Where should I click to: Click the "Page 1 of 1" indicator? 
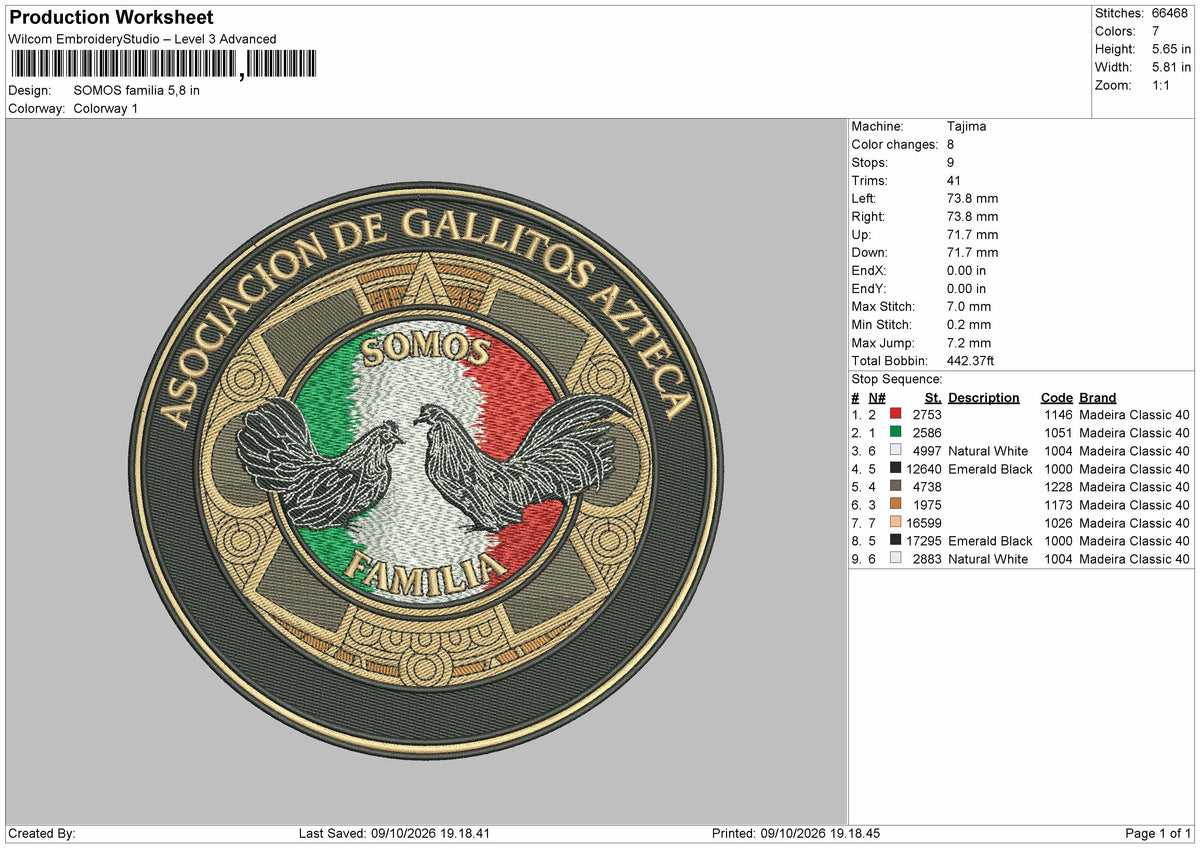click(x=1158, y=834)
